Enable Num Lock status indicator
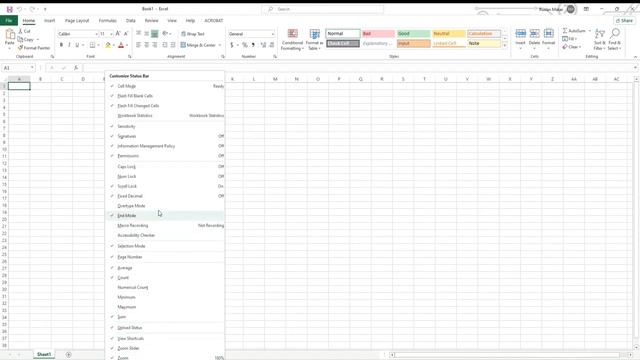The image size is (640, 360). [x=165, y=176]
